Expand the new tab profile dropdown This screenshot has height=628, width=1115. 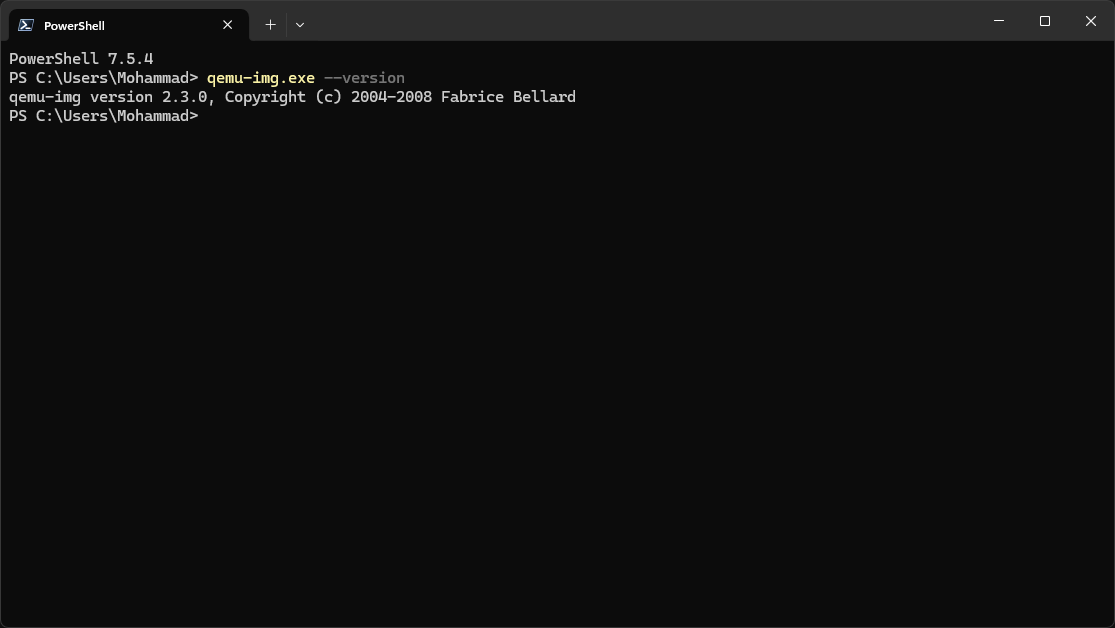pos(300,25)
